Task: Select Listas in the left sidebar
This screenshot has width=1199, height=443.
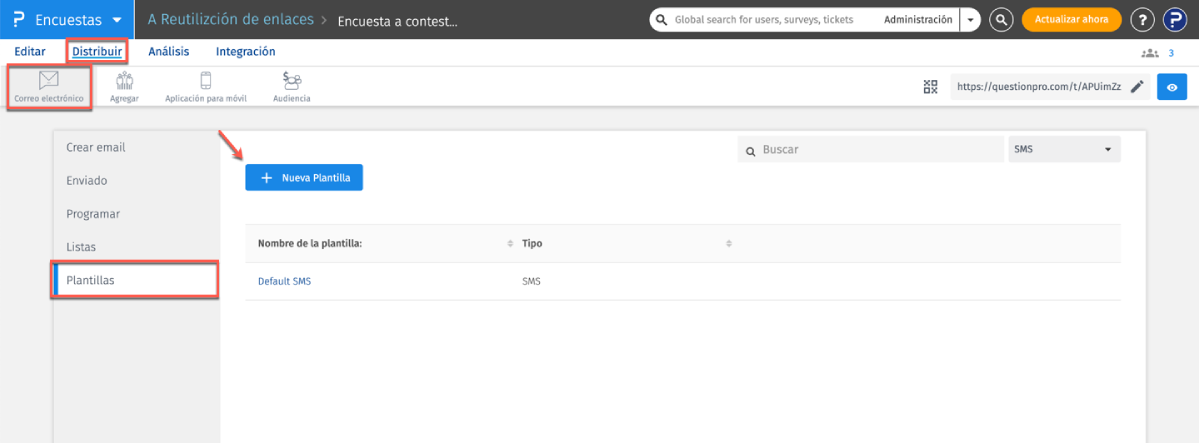Action: coord(81,246)
